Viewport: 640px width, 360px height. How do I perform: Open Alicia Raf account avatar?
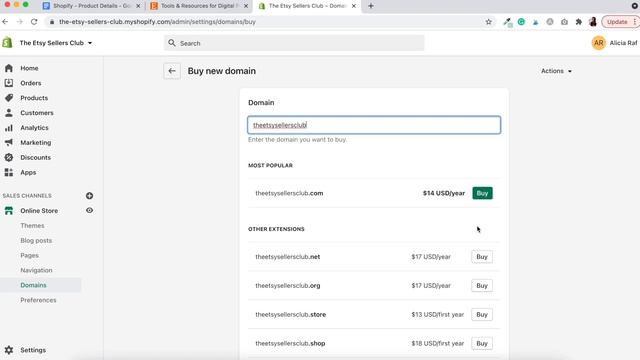(599, 43)
